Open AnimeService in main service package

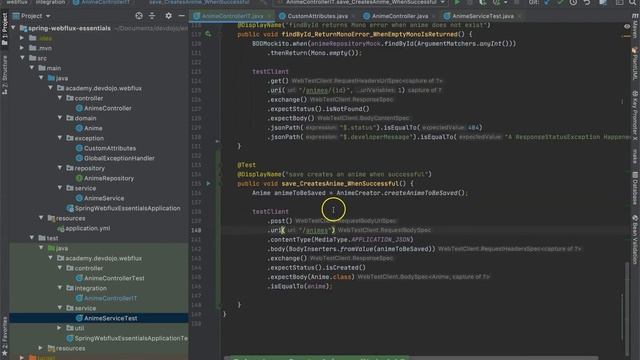[x=104, y=198]
